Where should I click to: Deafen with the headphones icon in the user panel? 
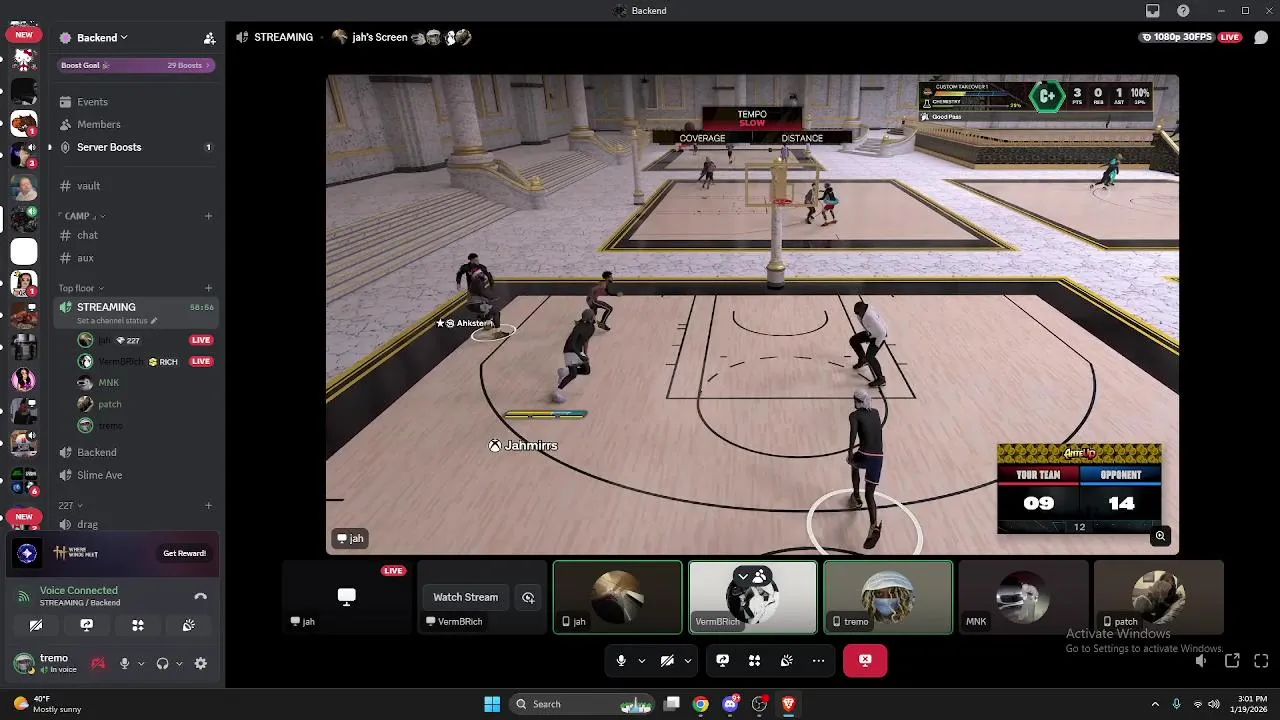(x=162, y=663)
